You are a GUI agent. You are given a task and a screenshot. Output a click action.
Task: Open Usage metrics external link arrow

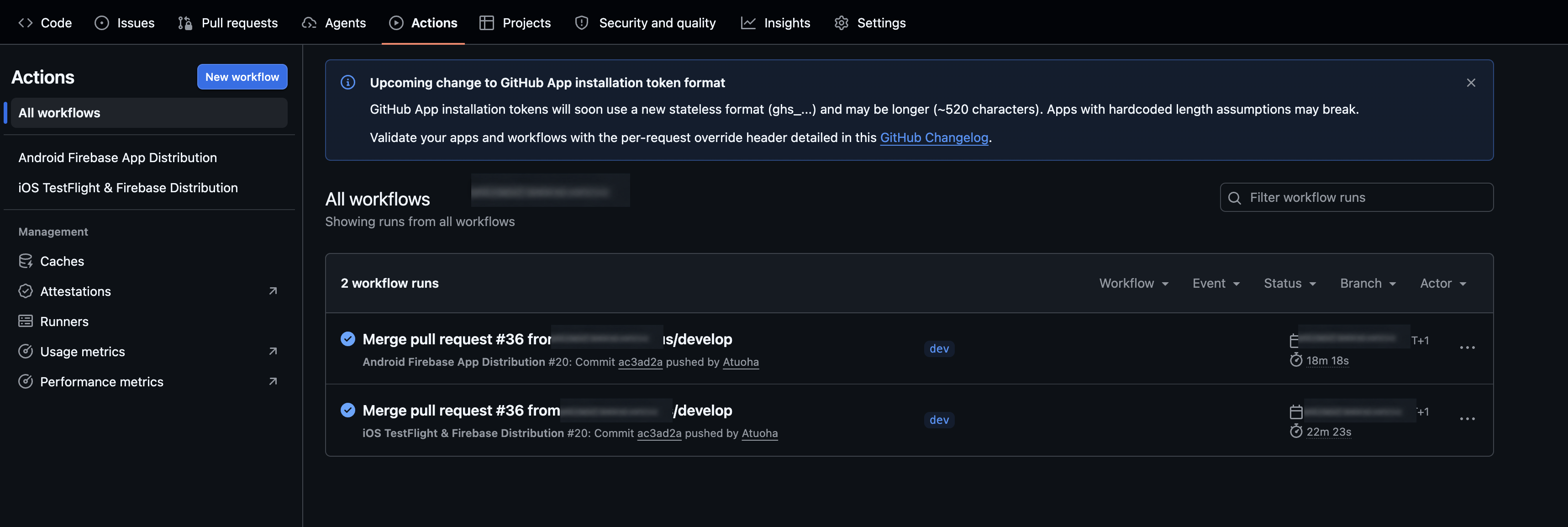273,351
